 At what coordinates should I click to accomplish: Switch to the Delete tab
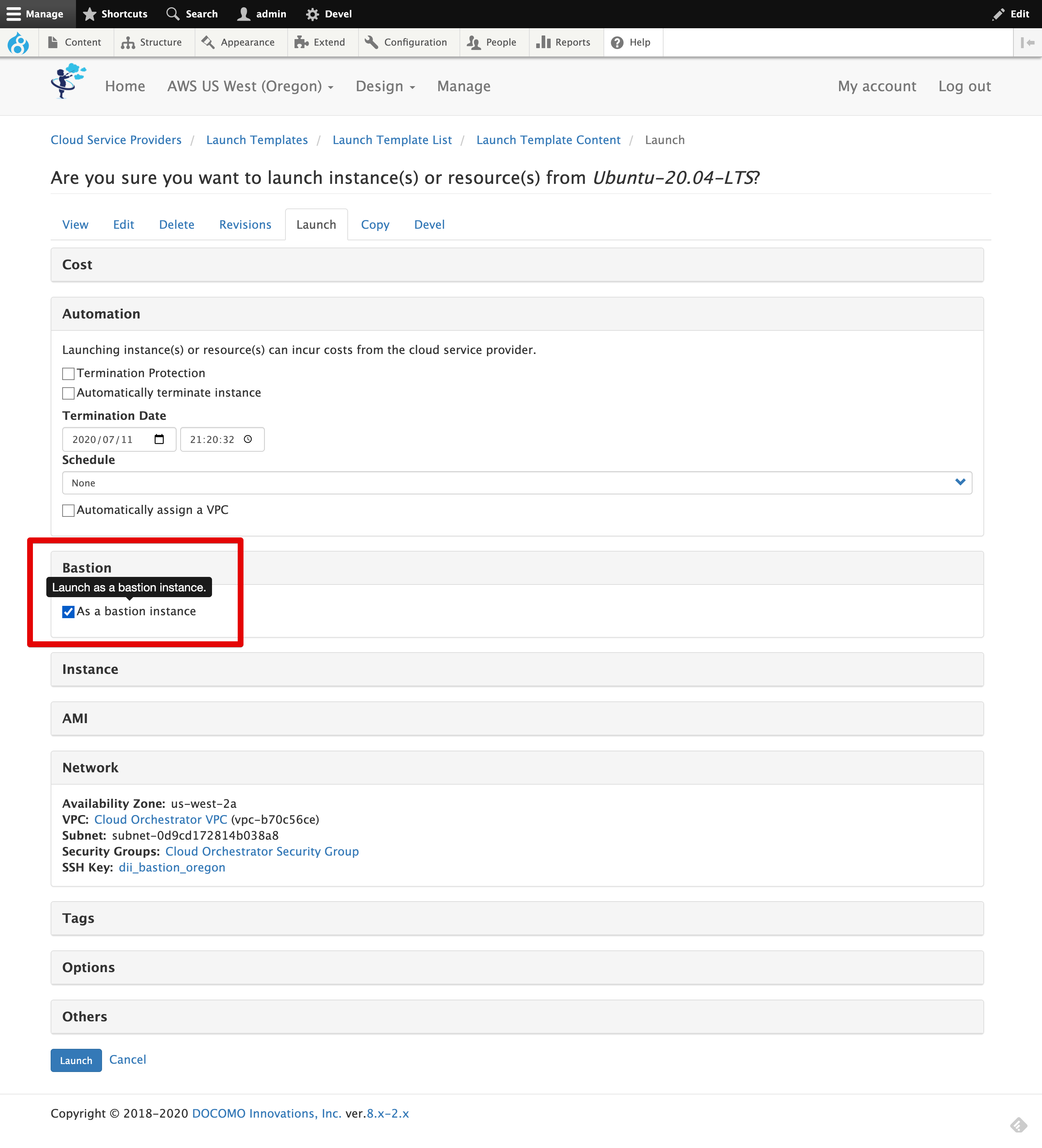pyautogui.click(x=177, y=224)
